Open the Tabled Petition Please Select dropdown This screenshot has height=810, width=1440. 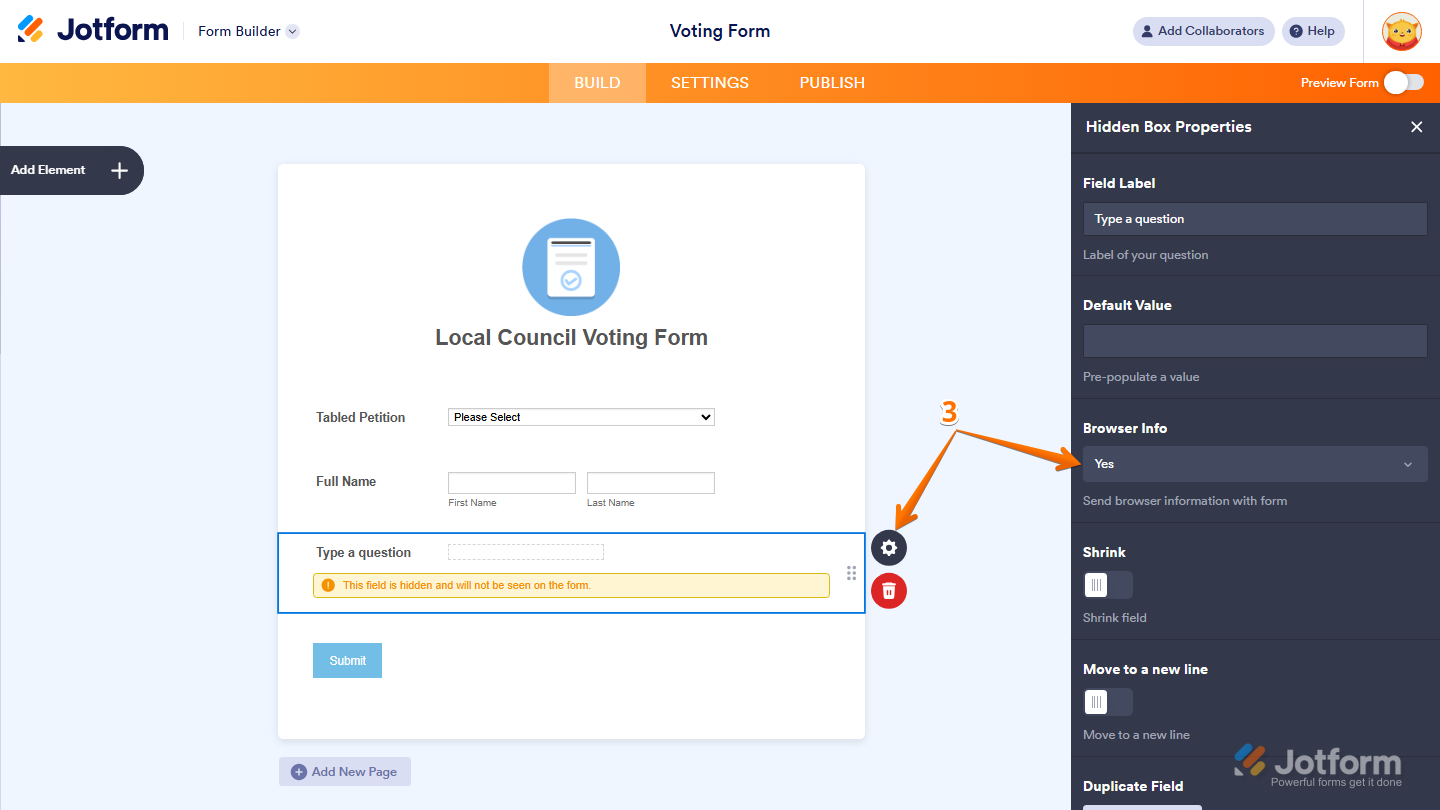coord(580,417)
